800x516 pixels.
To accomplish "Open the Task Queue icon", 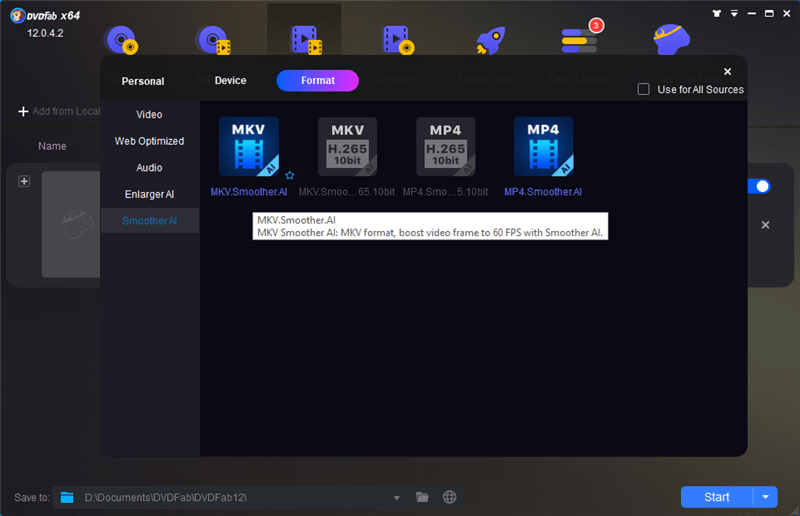I will (x=580, y=40).
